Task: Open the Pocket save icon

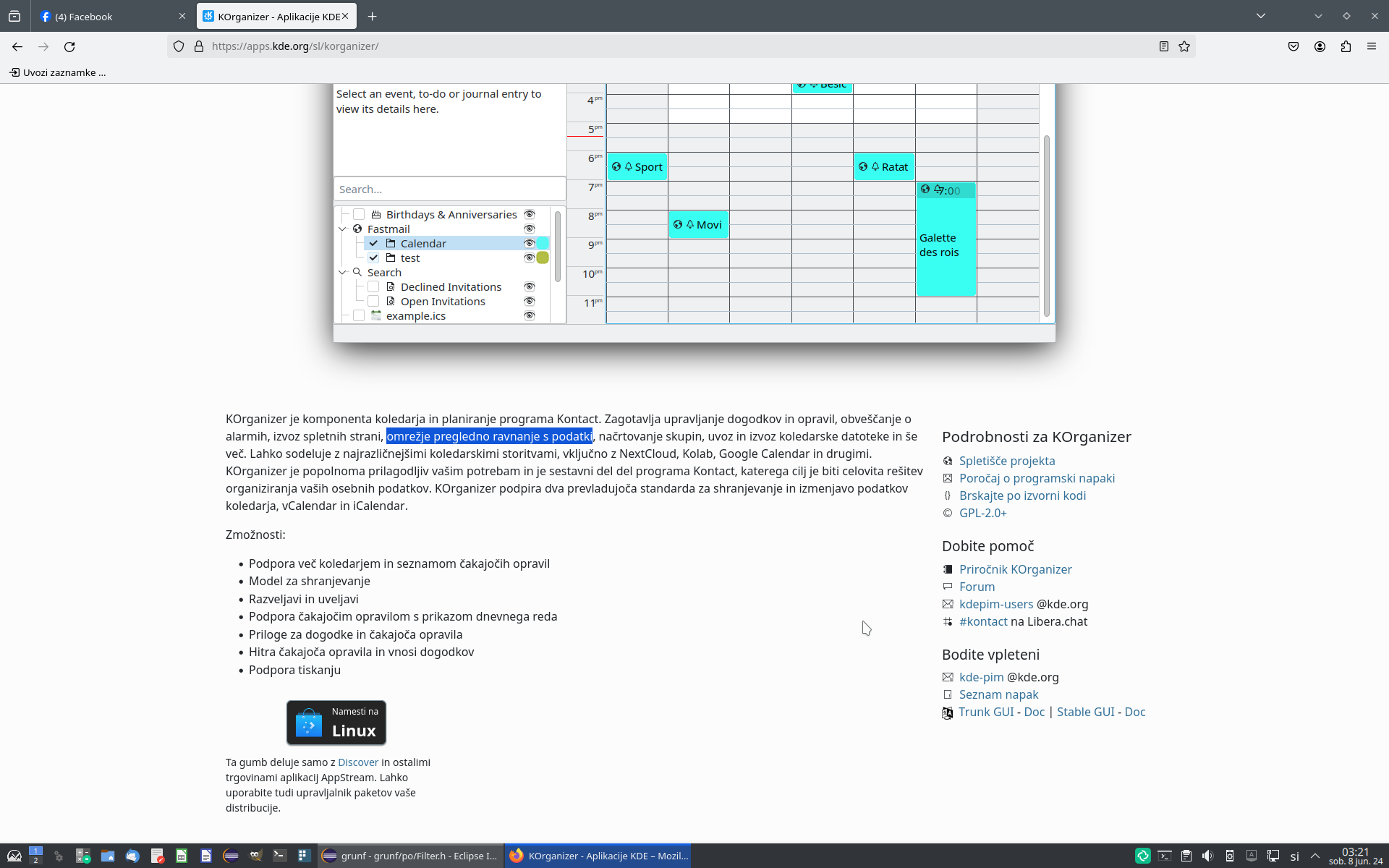Action: click(x=1294, y=46)
